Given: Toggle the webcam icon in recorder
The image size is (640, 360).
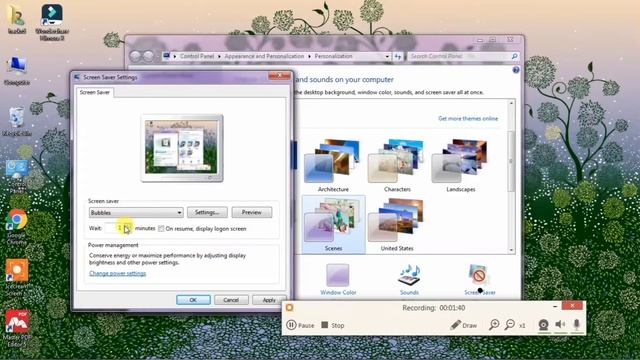Looking at the screenshot, I should coord(543,324).
